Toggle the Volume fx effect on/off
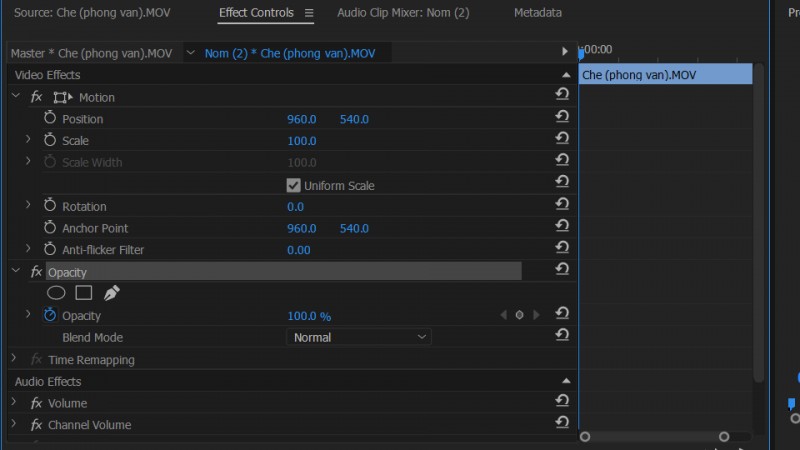The width and height of the screenshot is (800, 450). 36,403
